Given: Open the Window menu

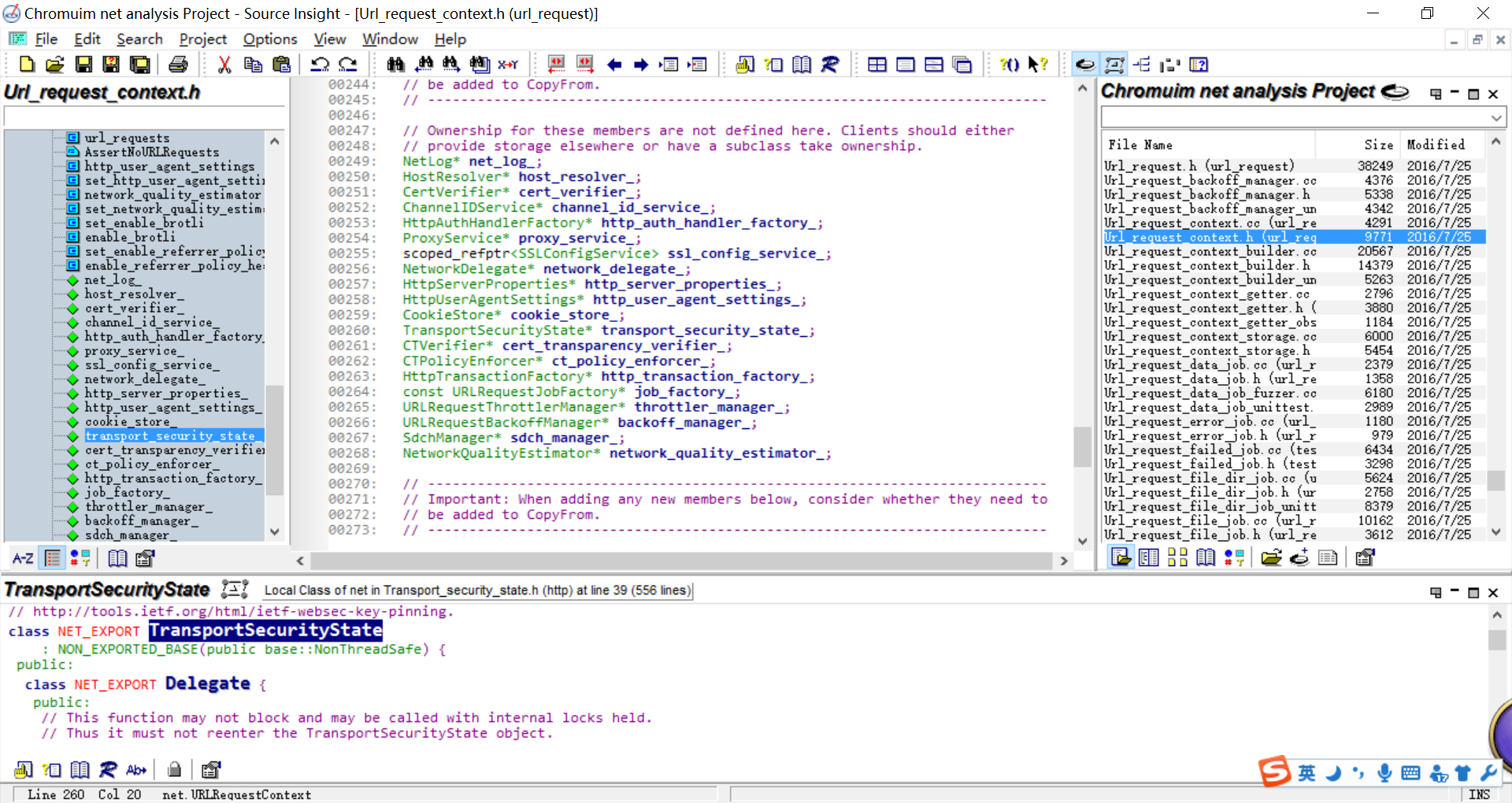Looking at the screenshot, I should pos(390,39).
